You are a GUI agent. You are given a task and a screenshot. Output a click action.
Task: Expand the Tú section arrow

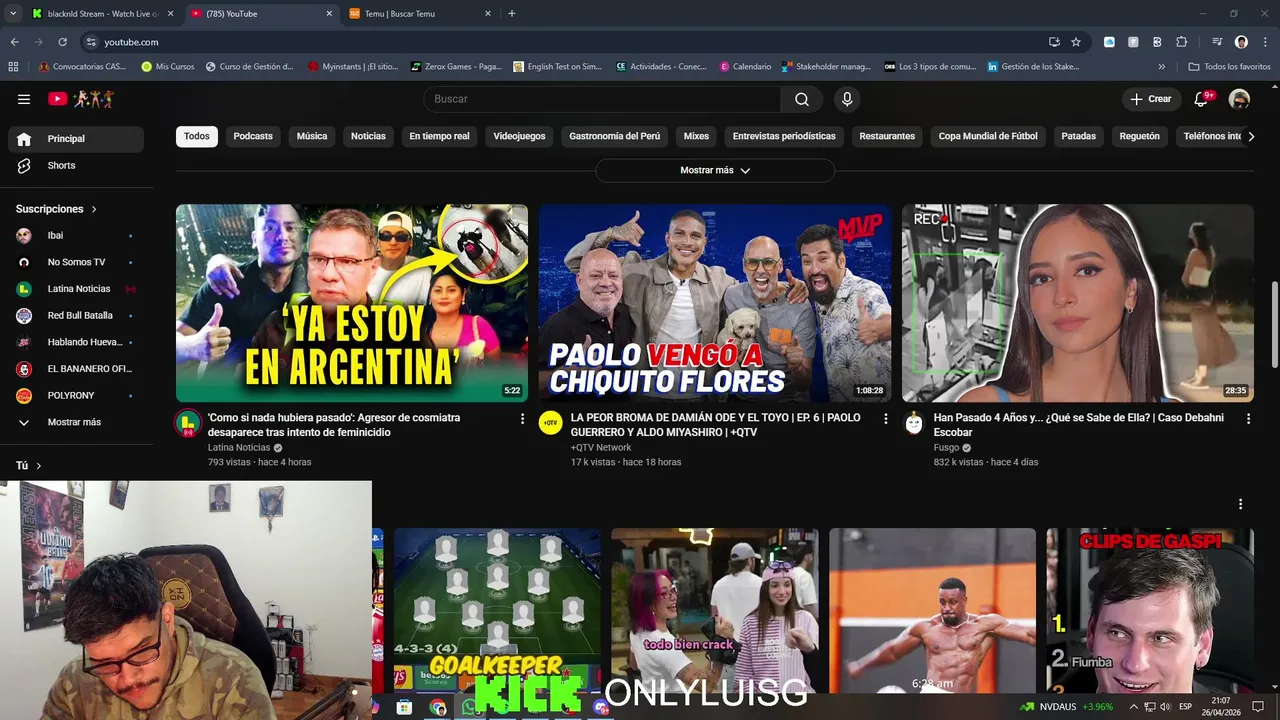point(38,466)
